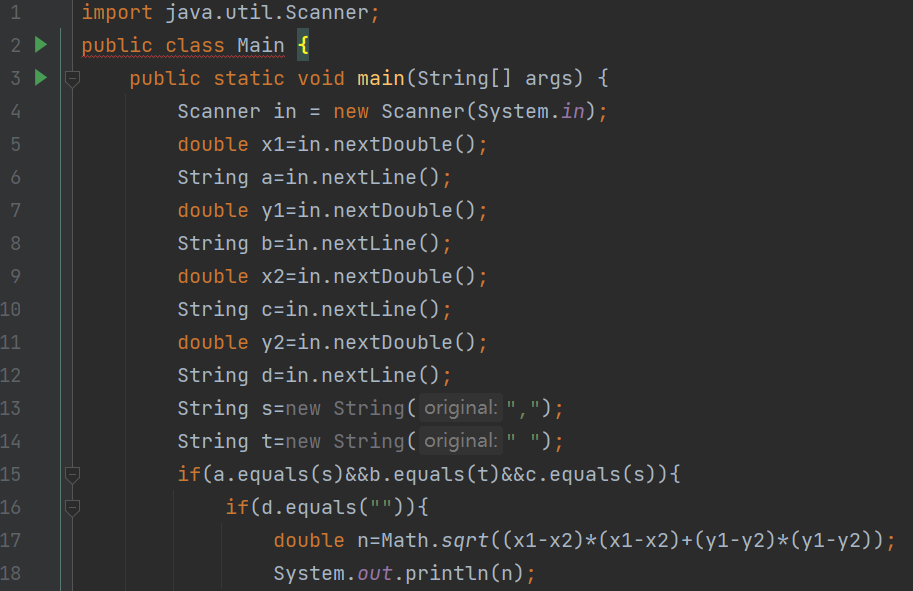Click the underlined class name Main
The height and width of the screenshot is (591, 913).
[261, 45]
